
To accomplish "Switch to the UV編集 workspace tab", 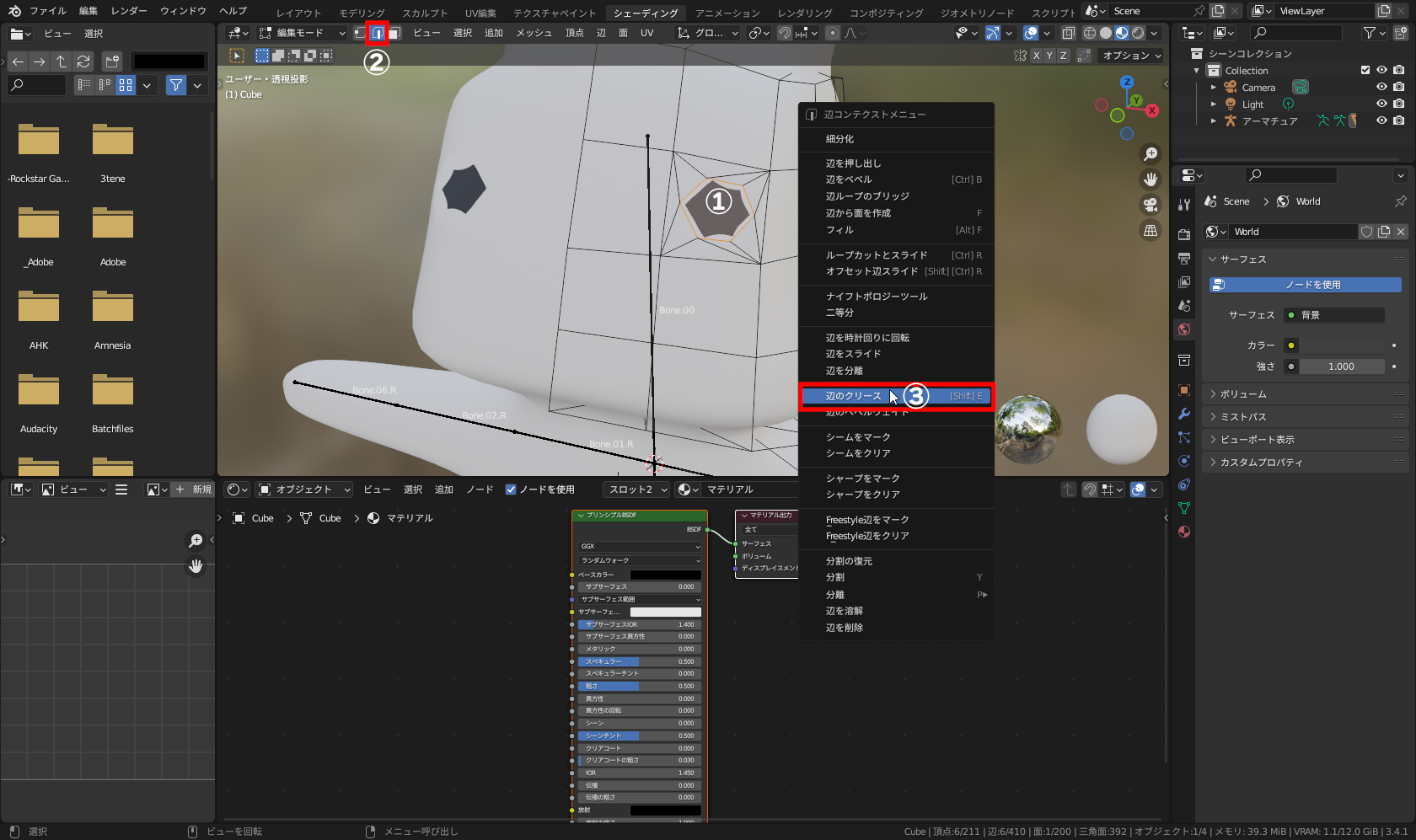I will pos(480,13).
